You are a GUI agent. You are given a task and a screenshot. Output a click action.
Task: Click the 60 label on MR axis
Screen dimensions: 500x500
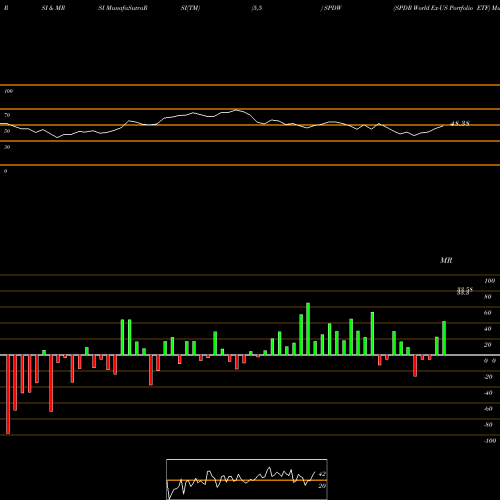pos(488,313)
